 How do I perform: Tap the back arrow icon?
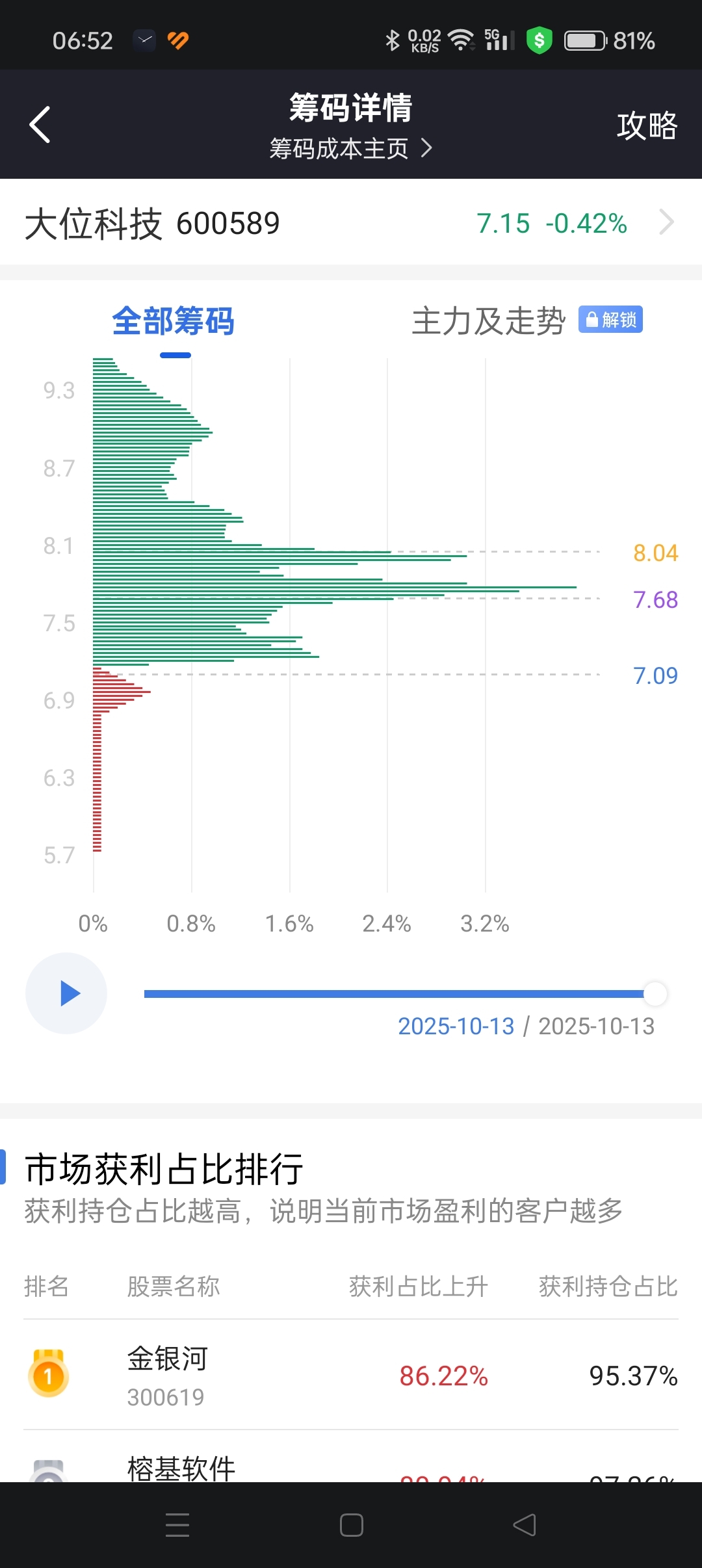tap(40, 124)
